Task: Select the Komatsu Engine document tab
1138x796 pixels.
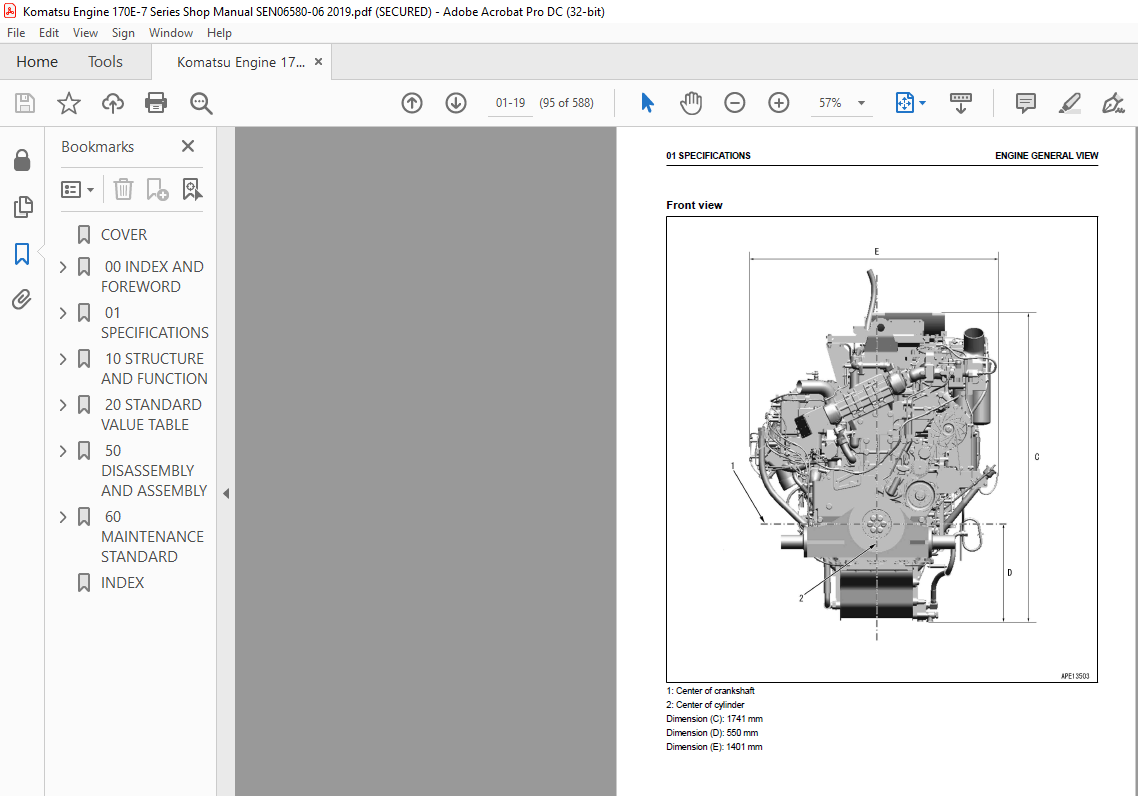Action: (240, 62)
